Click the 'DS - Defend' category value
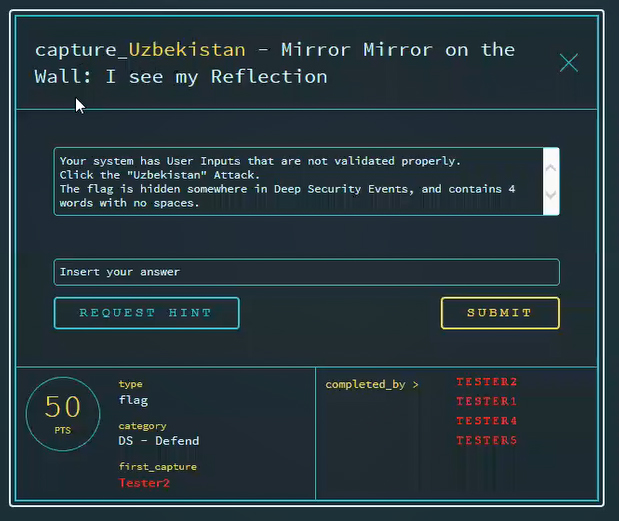619x521 pixels. coord(158,441)
